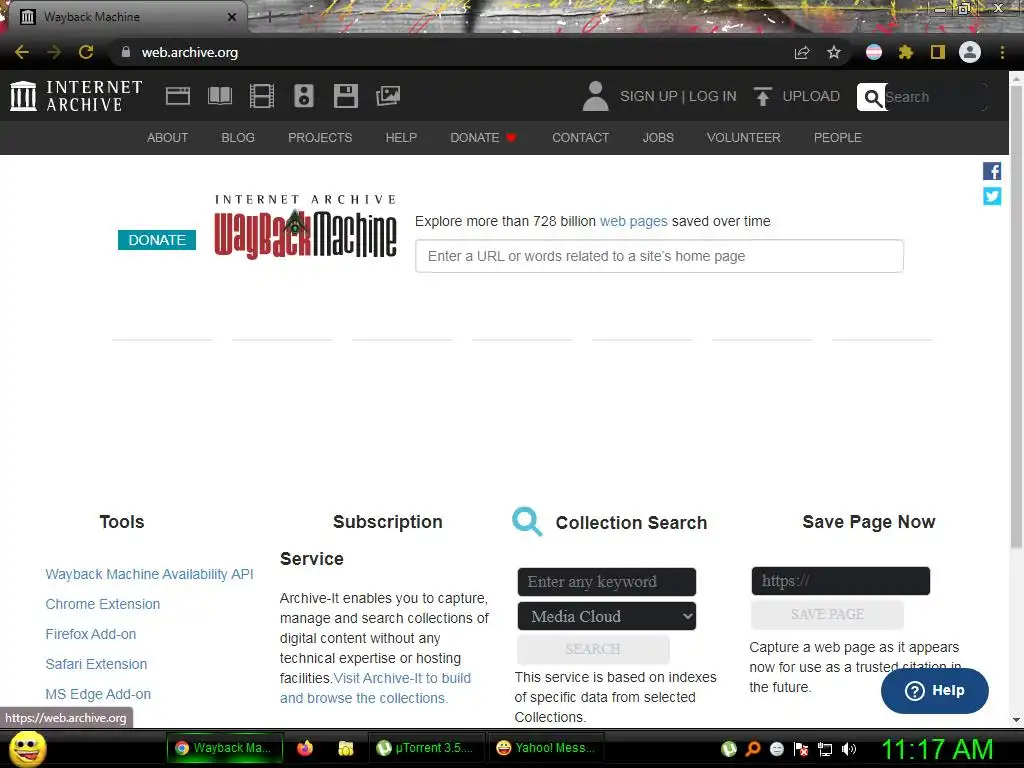Open the Texts book icon

pyautogui.click(x=220, y=96)
